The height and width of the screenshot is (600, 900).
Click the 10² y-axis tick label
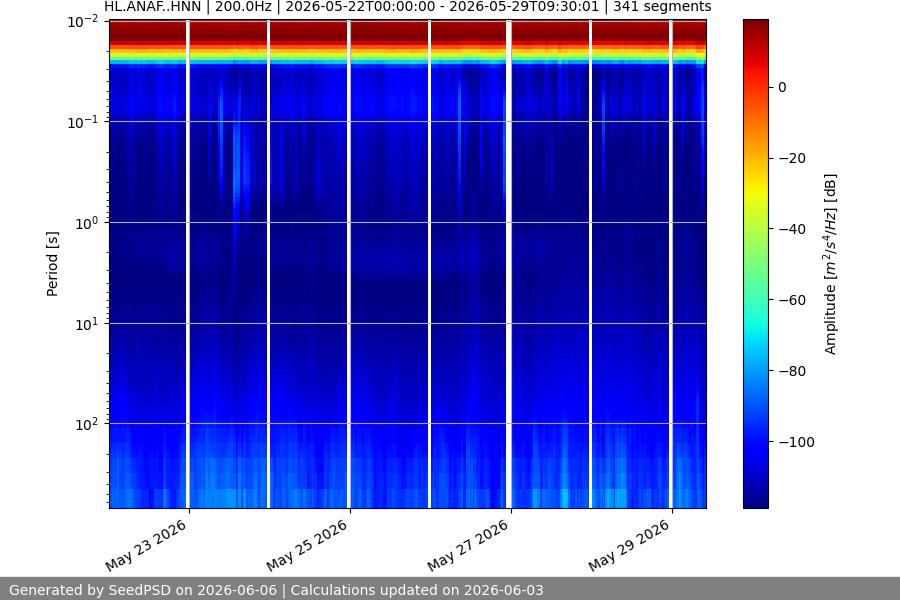[86, 425]
